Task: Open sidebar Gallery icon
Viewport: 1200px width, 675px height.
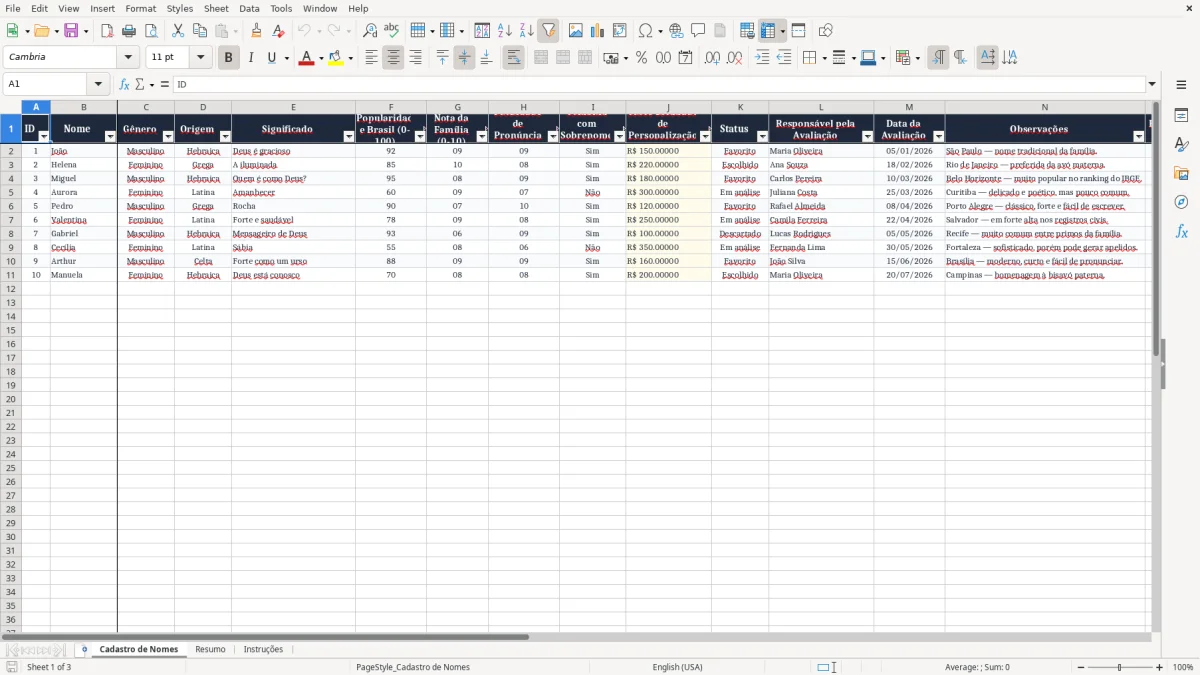Action: pos(1181,173)
